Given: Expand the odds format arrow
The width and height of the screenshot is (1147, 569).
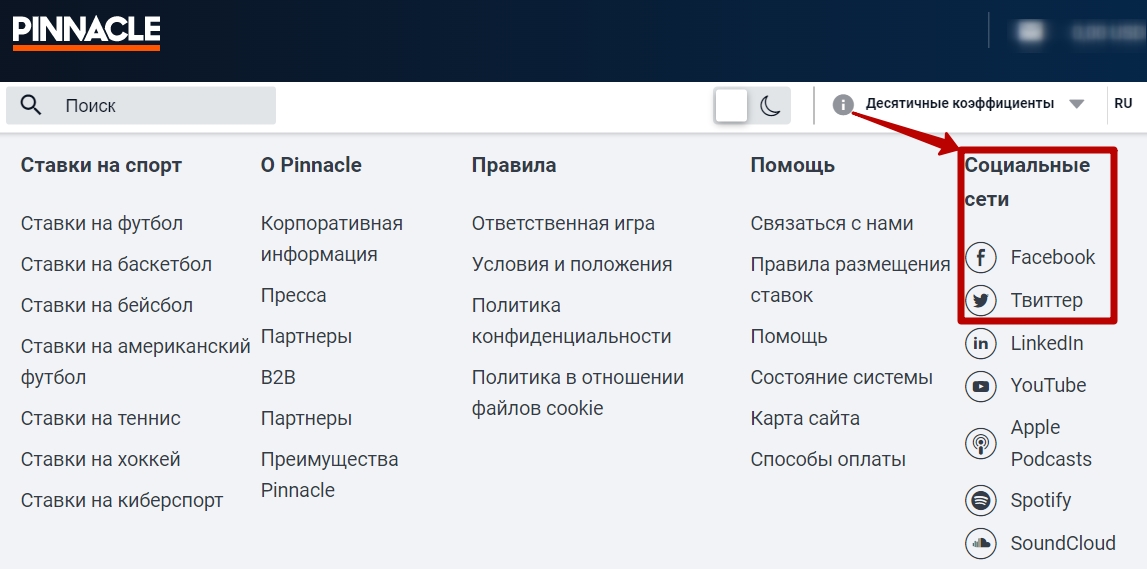Looking at the screenshot, I should [1076, 104].
